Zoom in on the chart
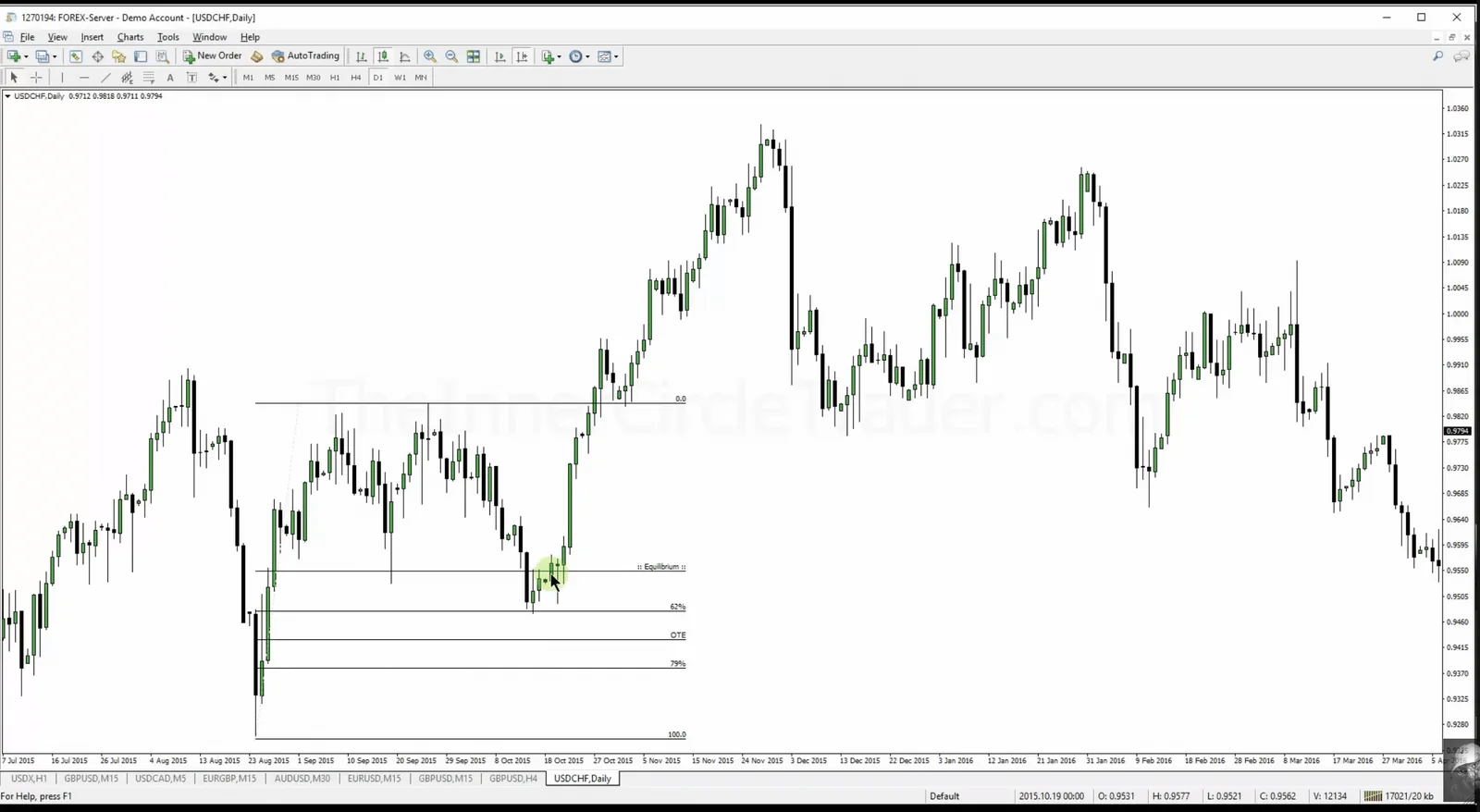Screen dimensions: 1480x812 pyautogui.click(x=430, y=56)
